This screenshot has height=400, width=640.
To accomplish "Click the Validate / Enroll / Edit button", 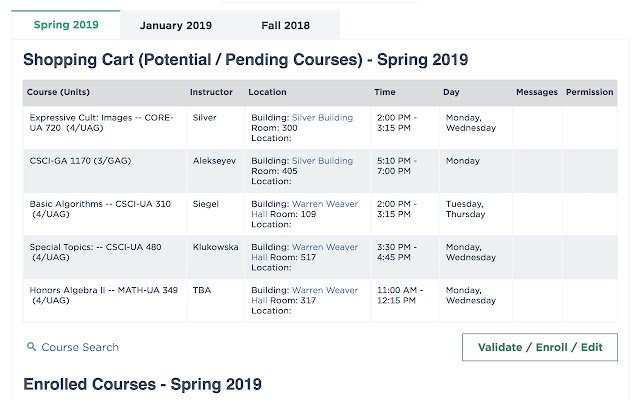I will coord(540,347).
